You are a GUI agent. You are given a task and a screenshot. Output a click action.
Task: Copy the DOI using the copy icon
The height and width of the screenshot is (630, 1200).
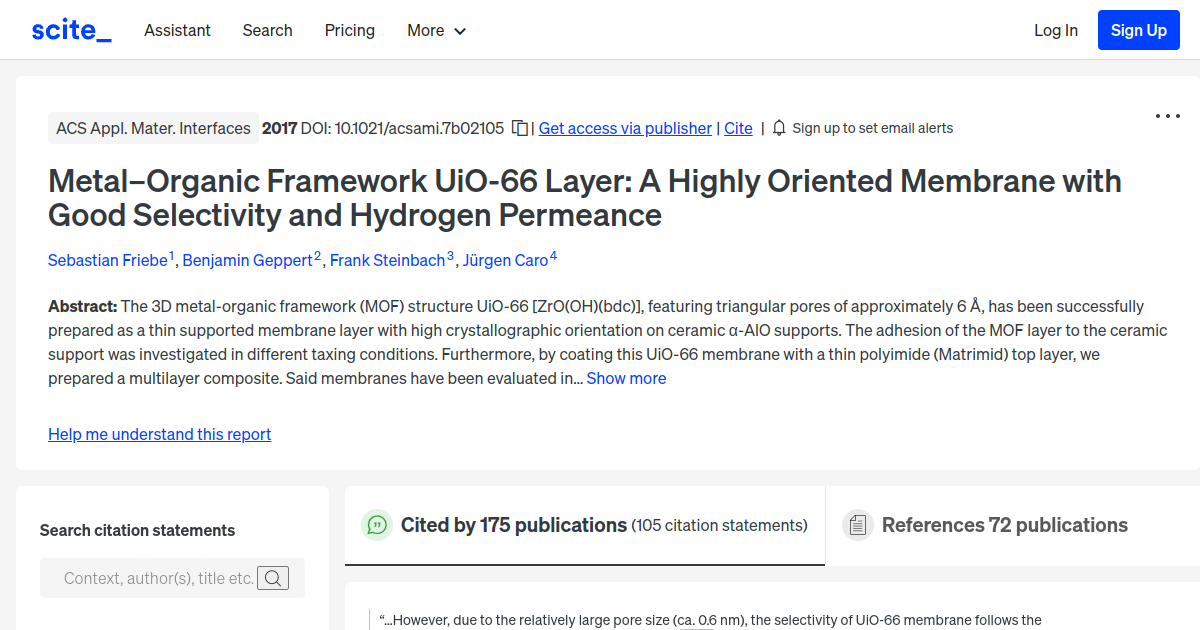[x=519, y=128]
